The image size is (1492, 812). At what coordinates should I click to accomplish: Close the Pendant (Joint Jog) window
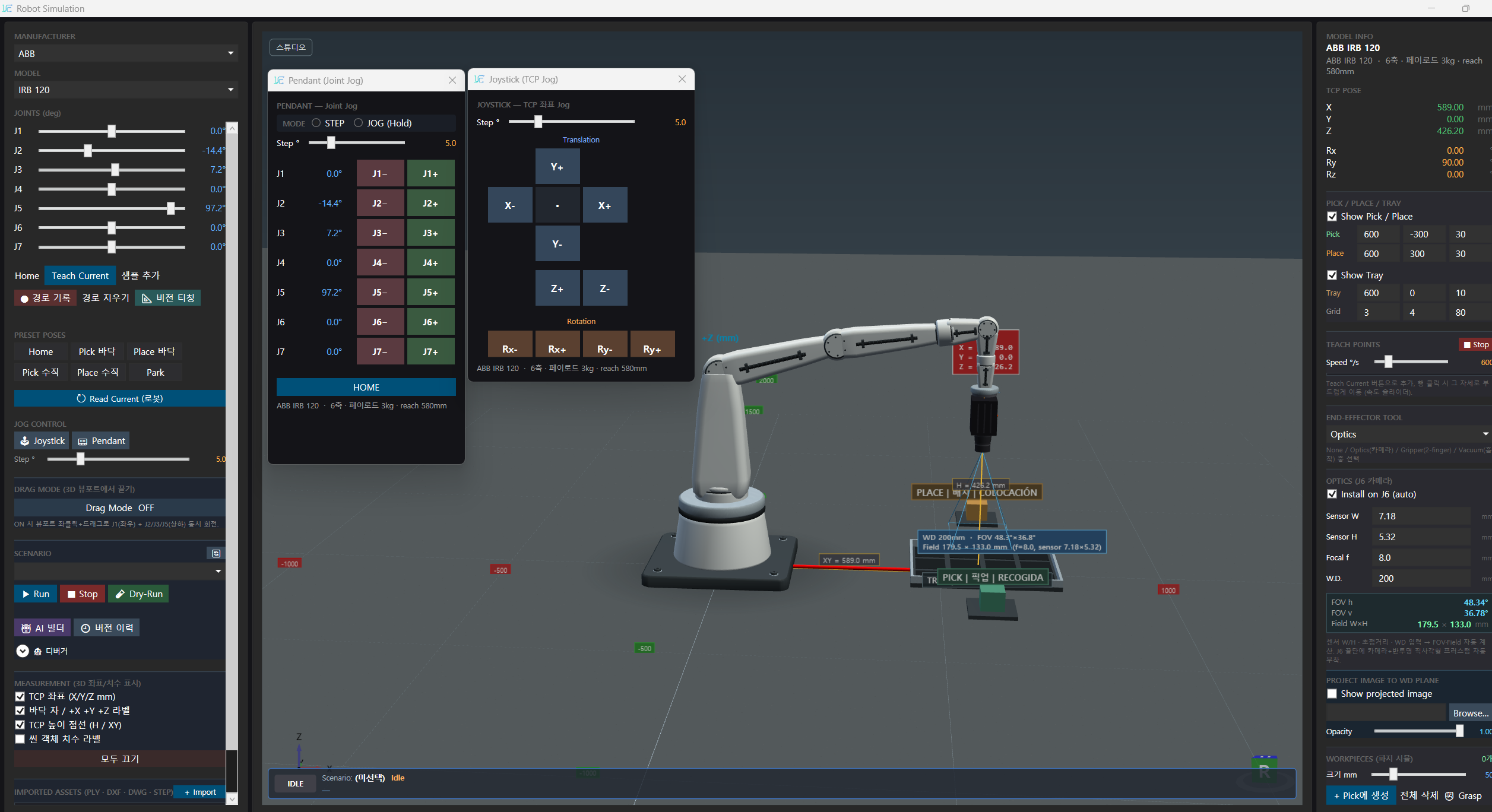(x=452, y=80)
